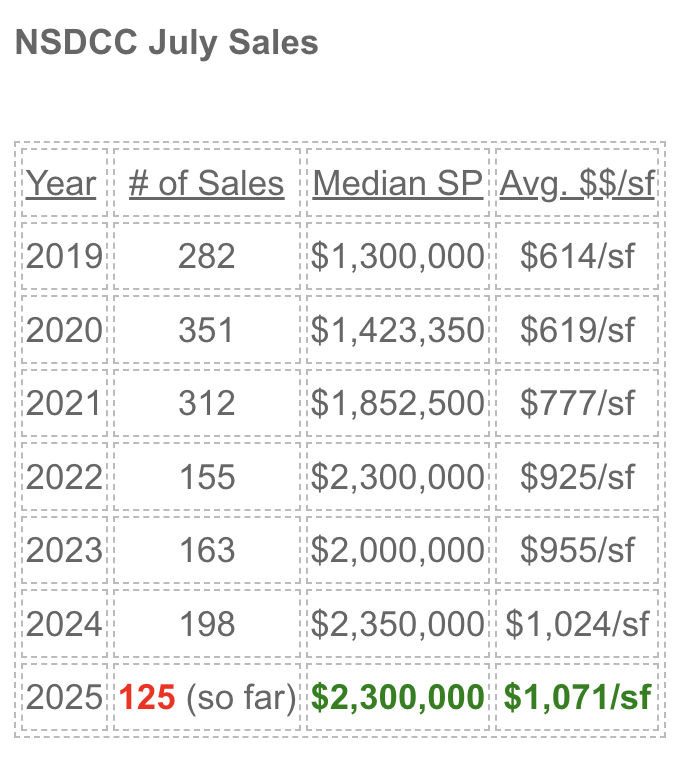Click the Median SP column header
The image size is (698, 770).
(398, 183)
